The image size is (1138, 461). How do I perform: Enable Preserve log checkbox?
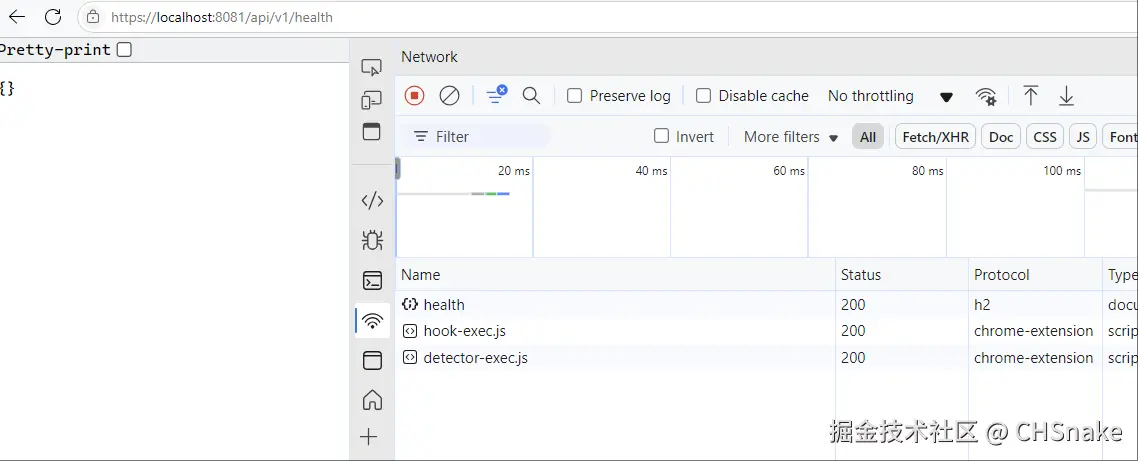[x=574, y=96]
